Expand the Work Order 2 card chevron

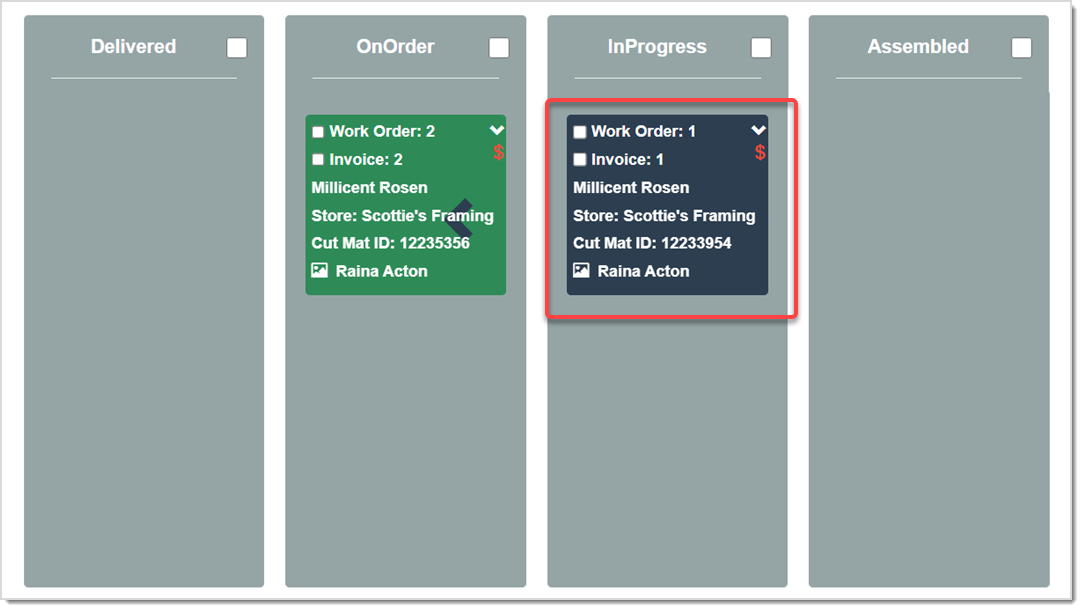tap(497, 130)
